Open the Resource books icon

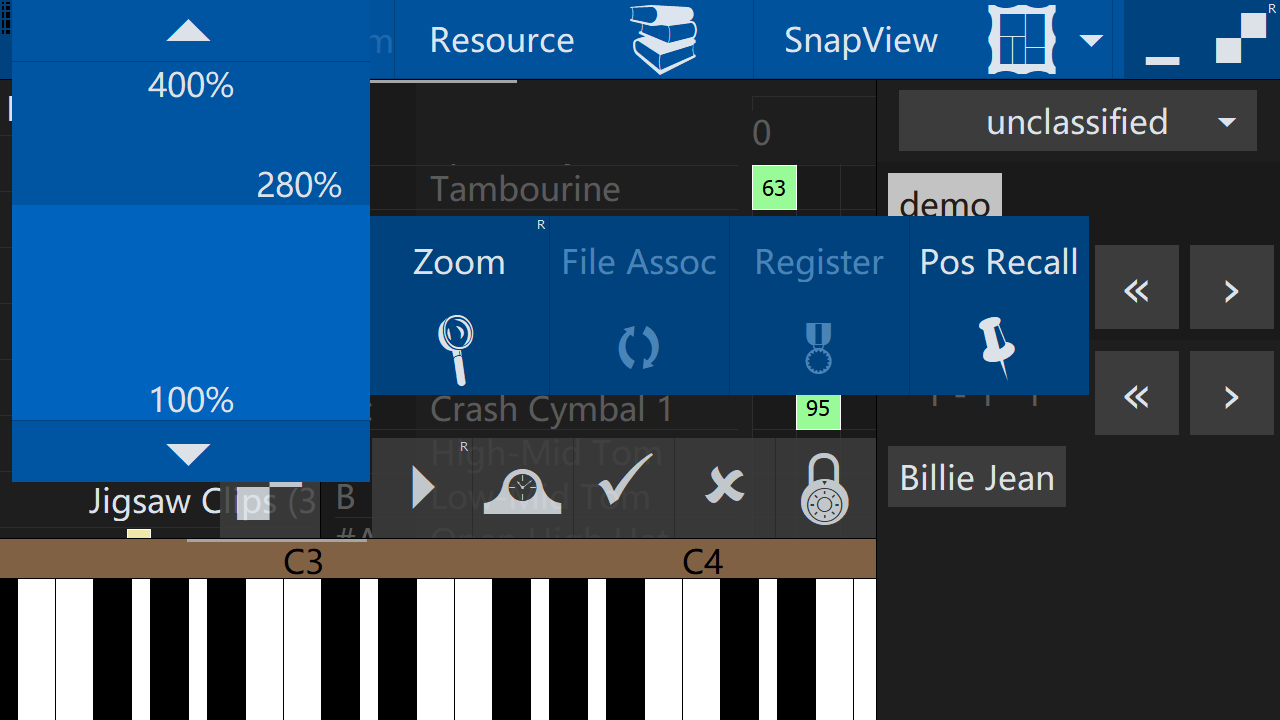click(x=663, y=40)
